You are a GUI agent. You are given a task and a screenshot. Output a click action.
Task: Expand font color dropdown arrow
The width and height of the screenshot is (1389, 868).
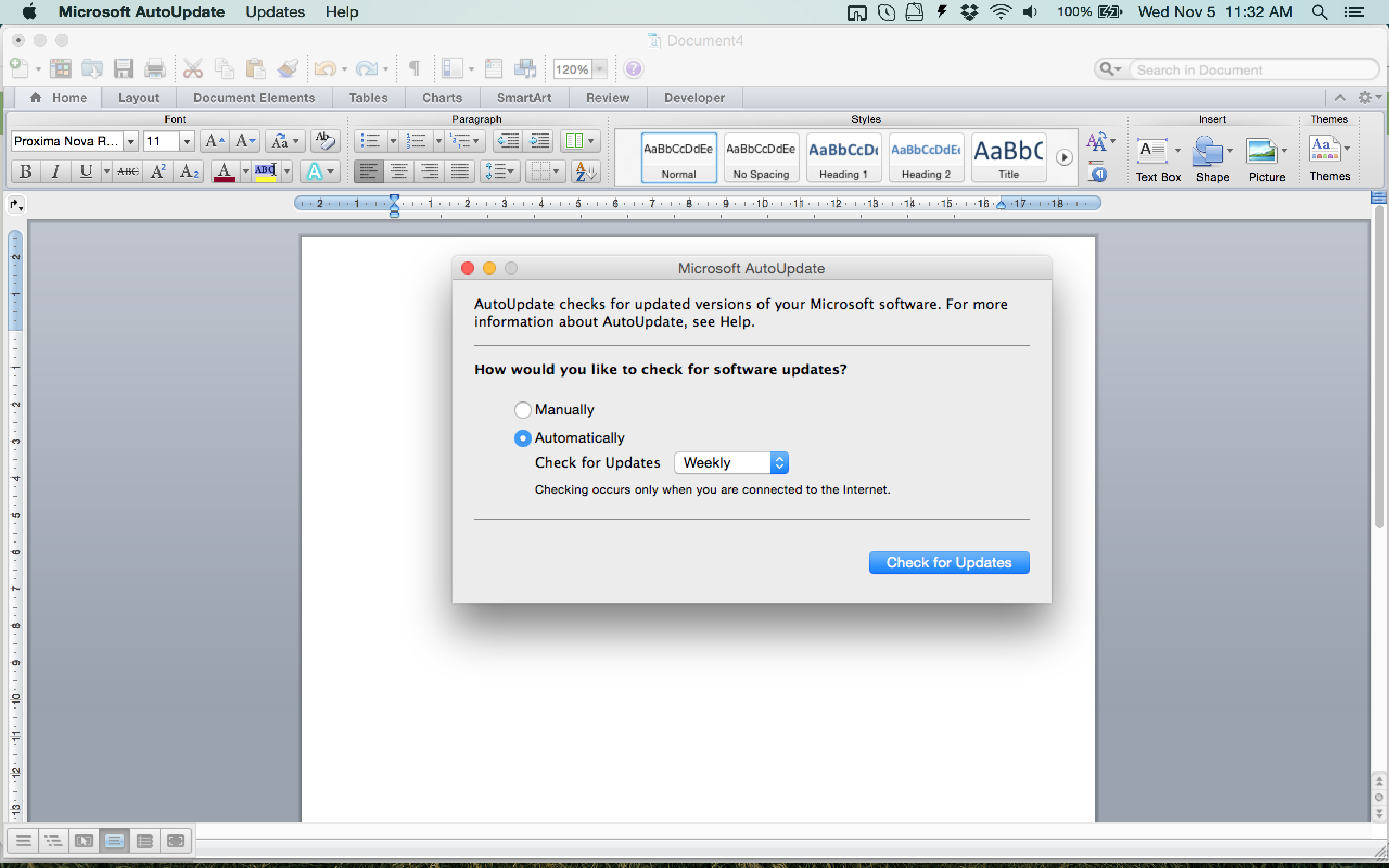point(245,171)
